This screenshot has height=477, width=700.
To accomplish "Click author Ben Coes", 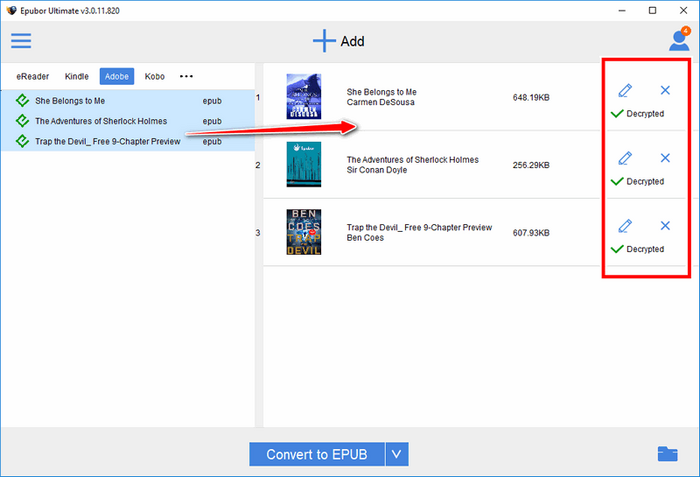I will (x=365, y=238).
